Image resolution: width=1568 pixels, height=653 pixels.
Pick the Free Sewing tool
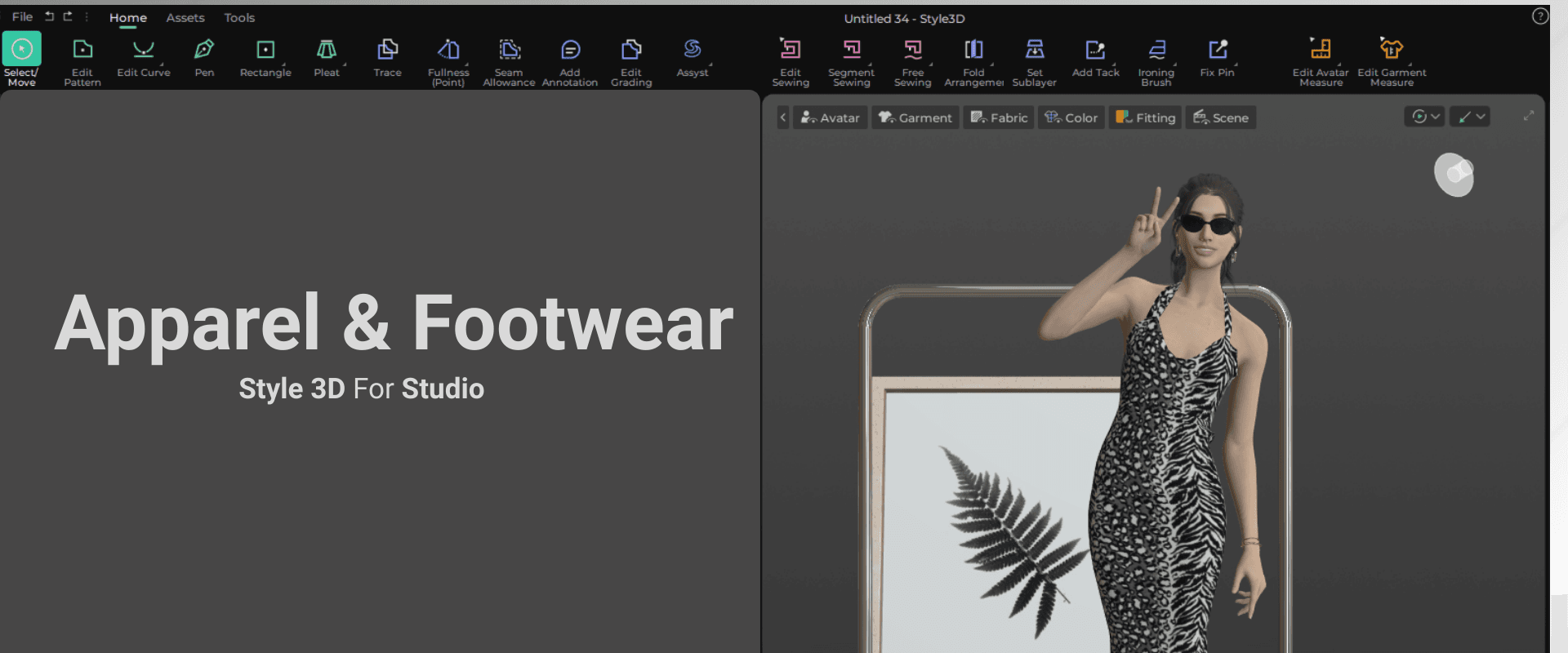[x=912, y=51]
